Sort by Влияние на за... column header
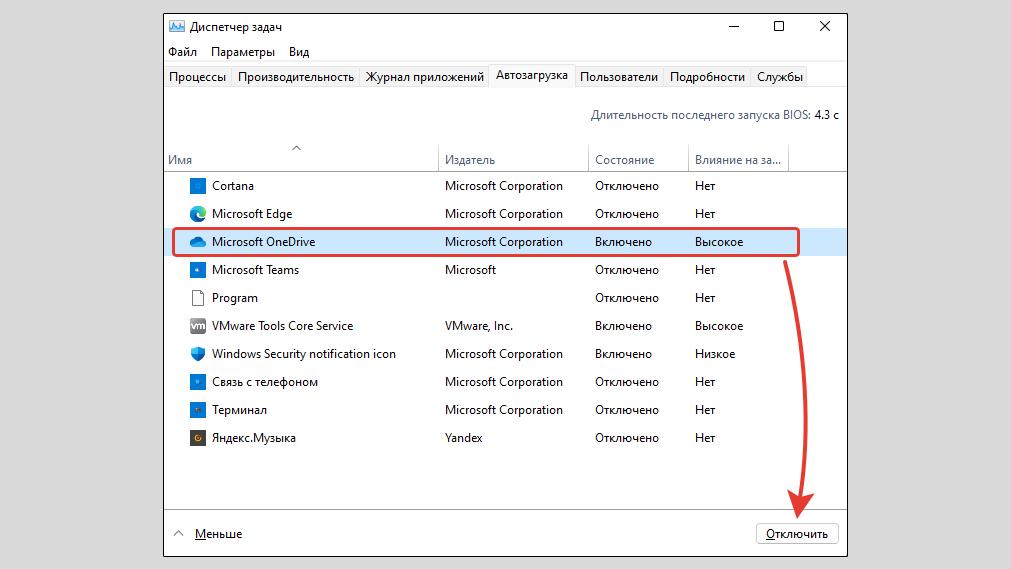1011x569 pixels. (x=738, y=159)
